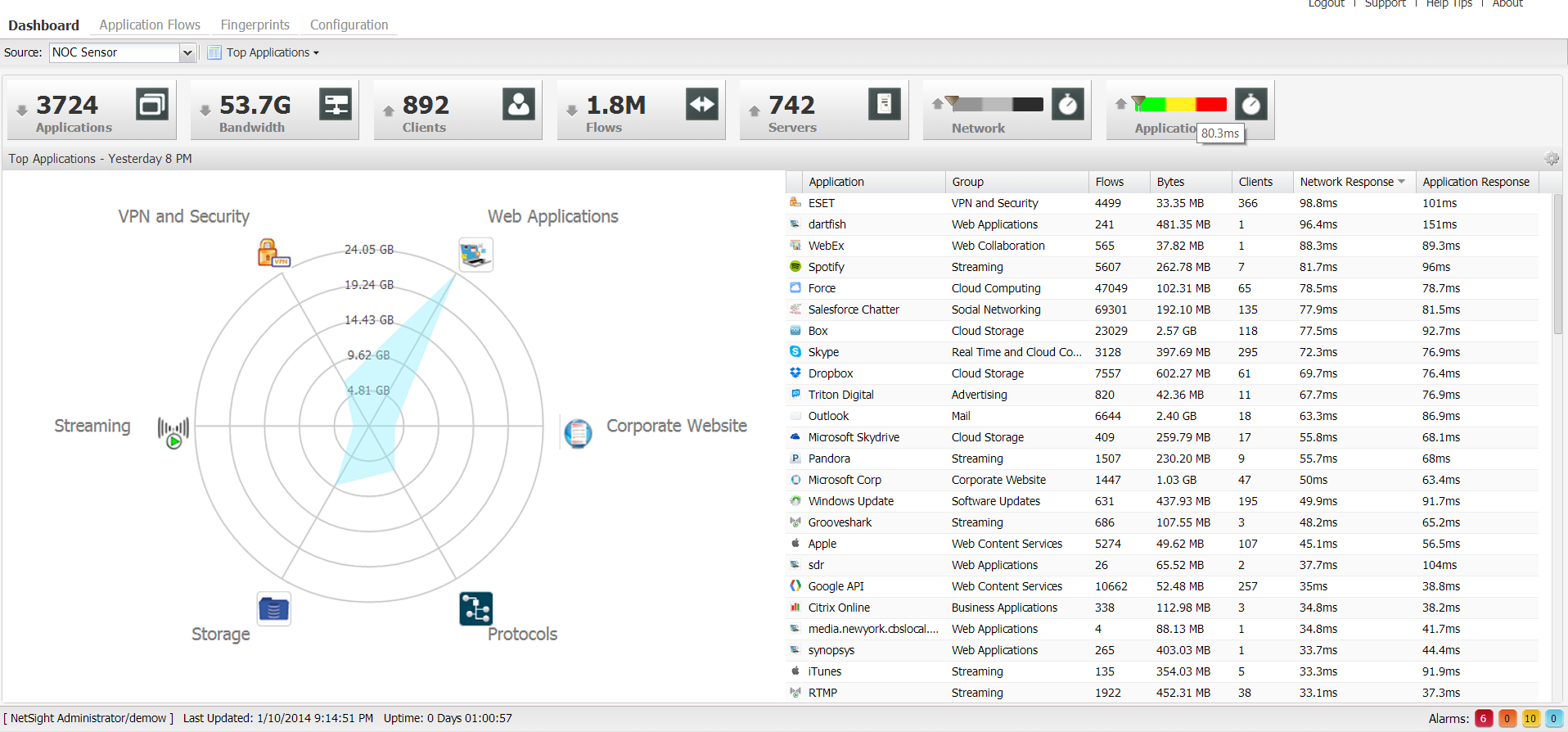This screenshot has width=1568, height=732.
Task: Sort by Application Response column header
Action: 1477,182
